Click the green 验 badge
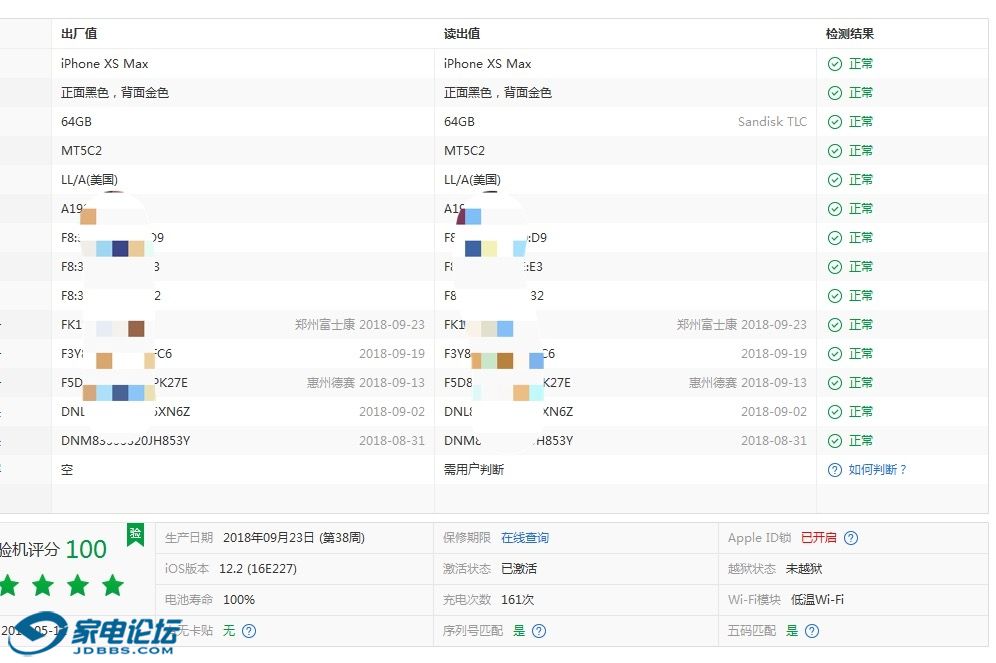 (x=135, y=534)
